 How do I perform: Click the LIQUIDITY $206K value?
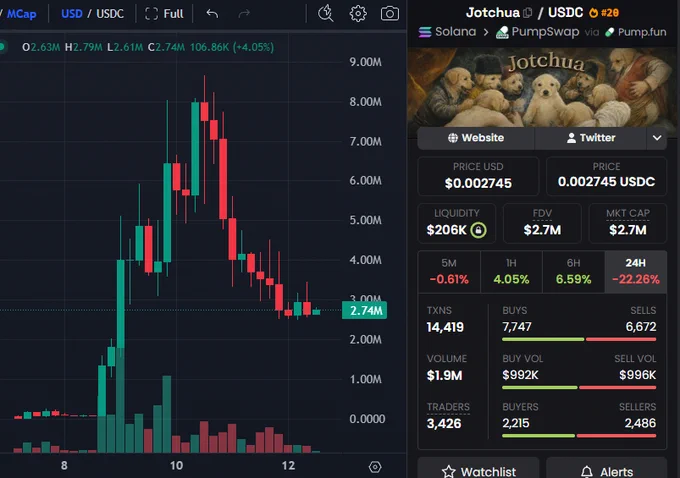click(446, 230)
